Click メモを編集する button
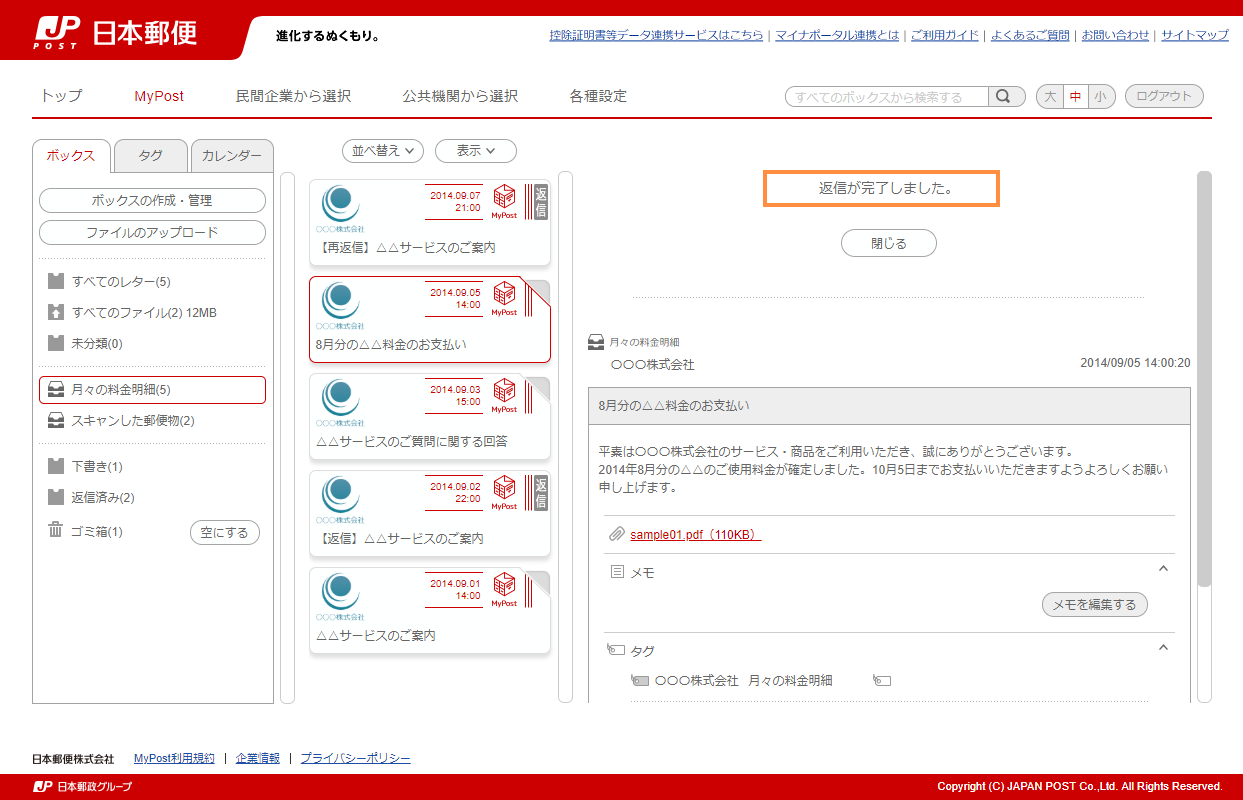 [x=1095, y=604]
